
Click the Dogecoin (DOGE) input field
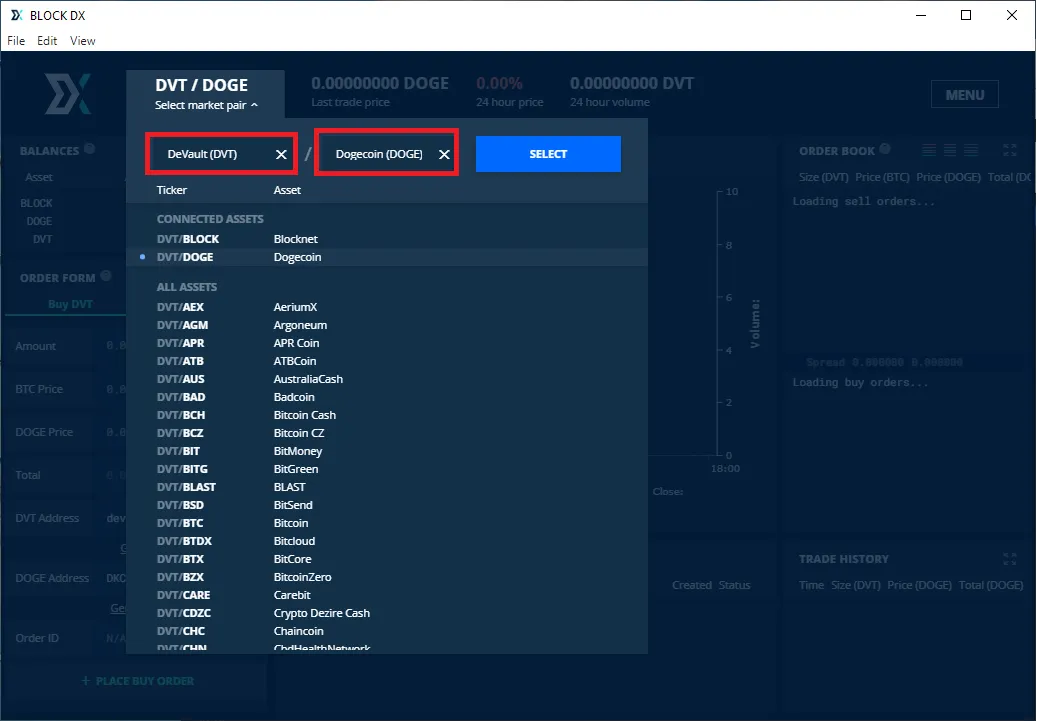point(386,154)
